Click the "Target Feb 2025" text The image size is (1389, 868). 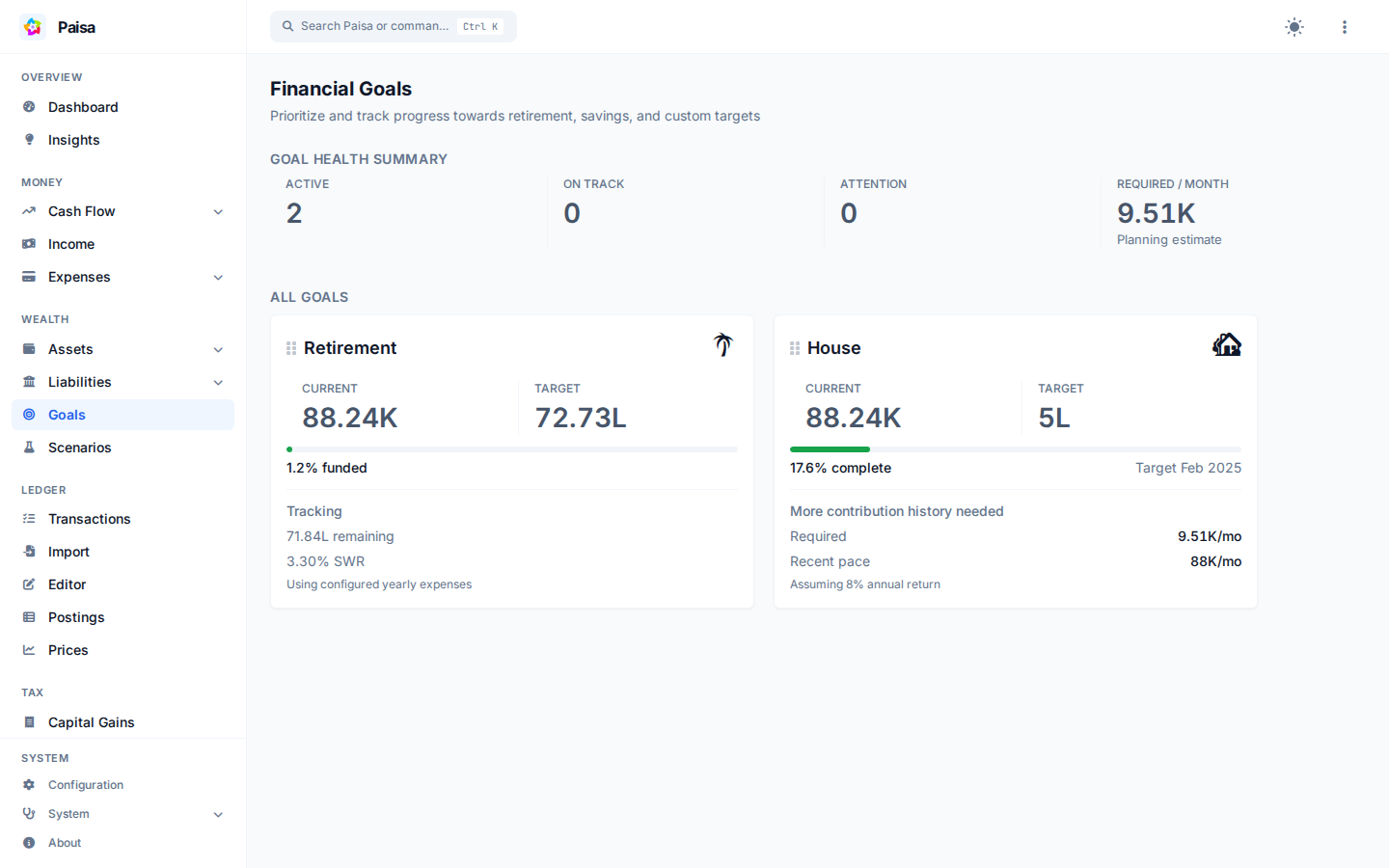point(1188,468)
